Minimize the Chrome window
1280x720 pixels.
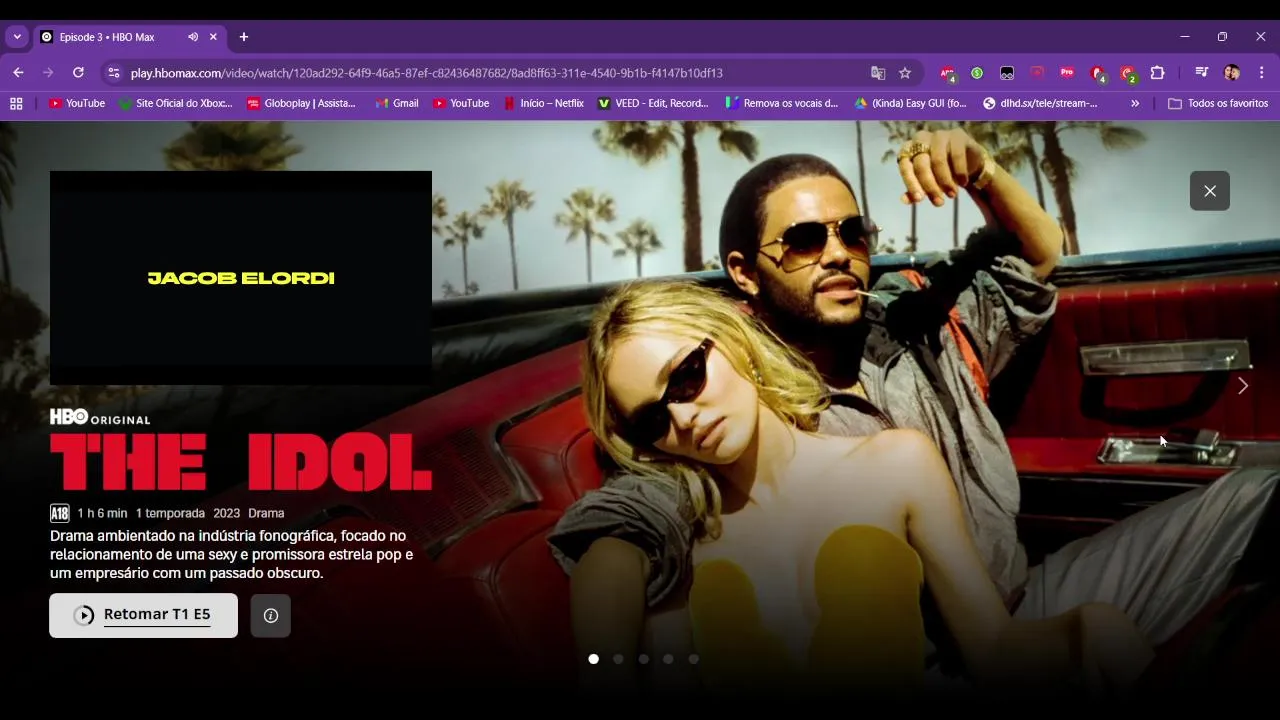coord(1185,37)
